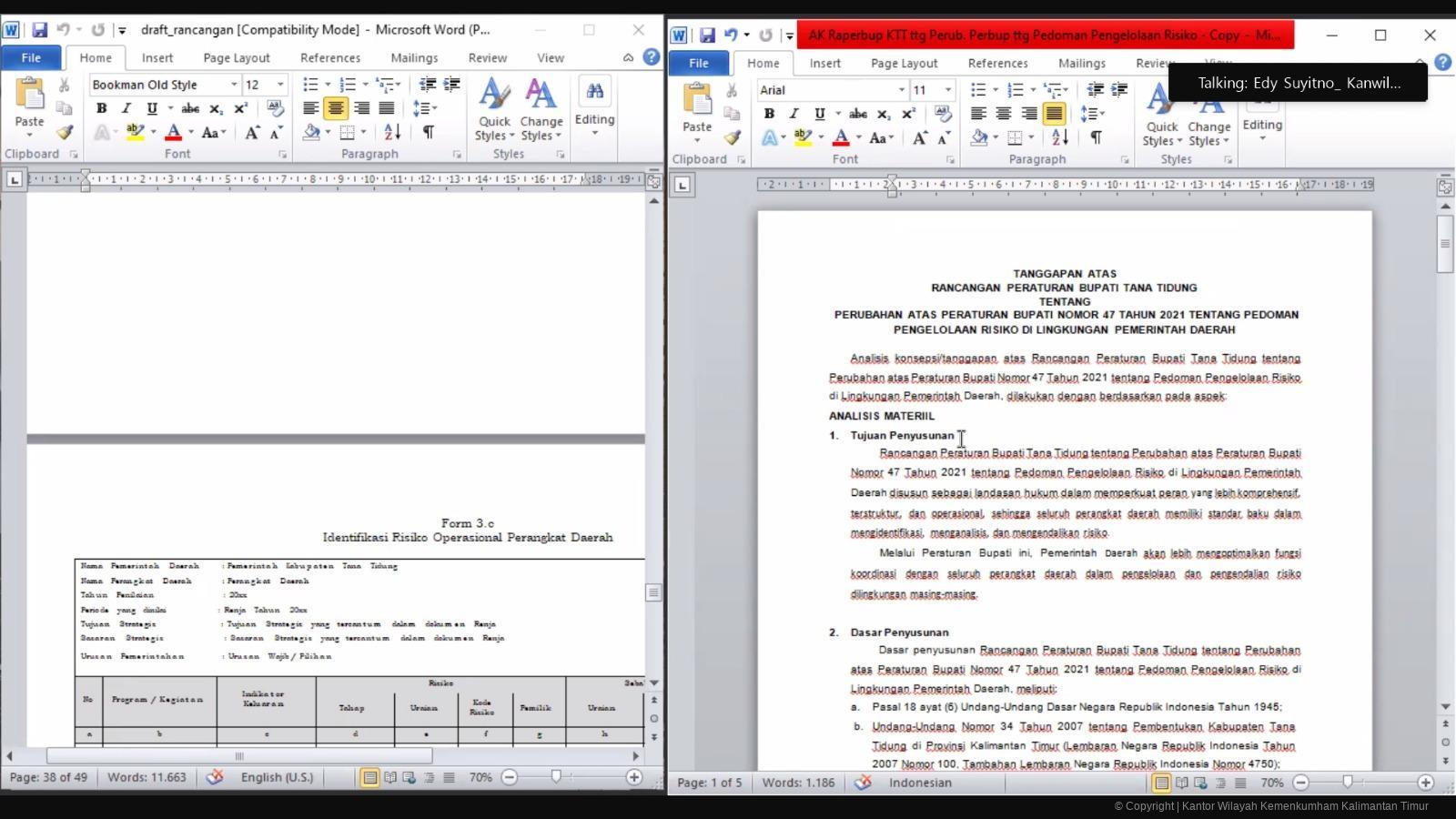This screenshot has width=1456, height=819.
Task: Click Format Painter in the left Word window
Action: (65, 133)
